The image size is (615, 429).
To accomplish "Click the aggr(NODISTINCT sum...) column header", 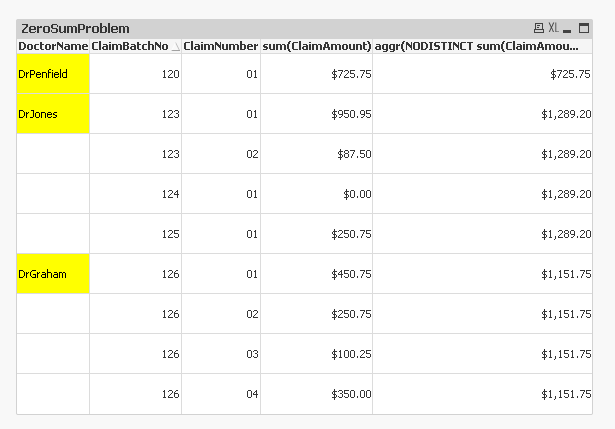I will 476,46.
